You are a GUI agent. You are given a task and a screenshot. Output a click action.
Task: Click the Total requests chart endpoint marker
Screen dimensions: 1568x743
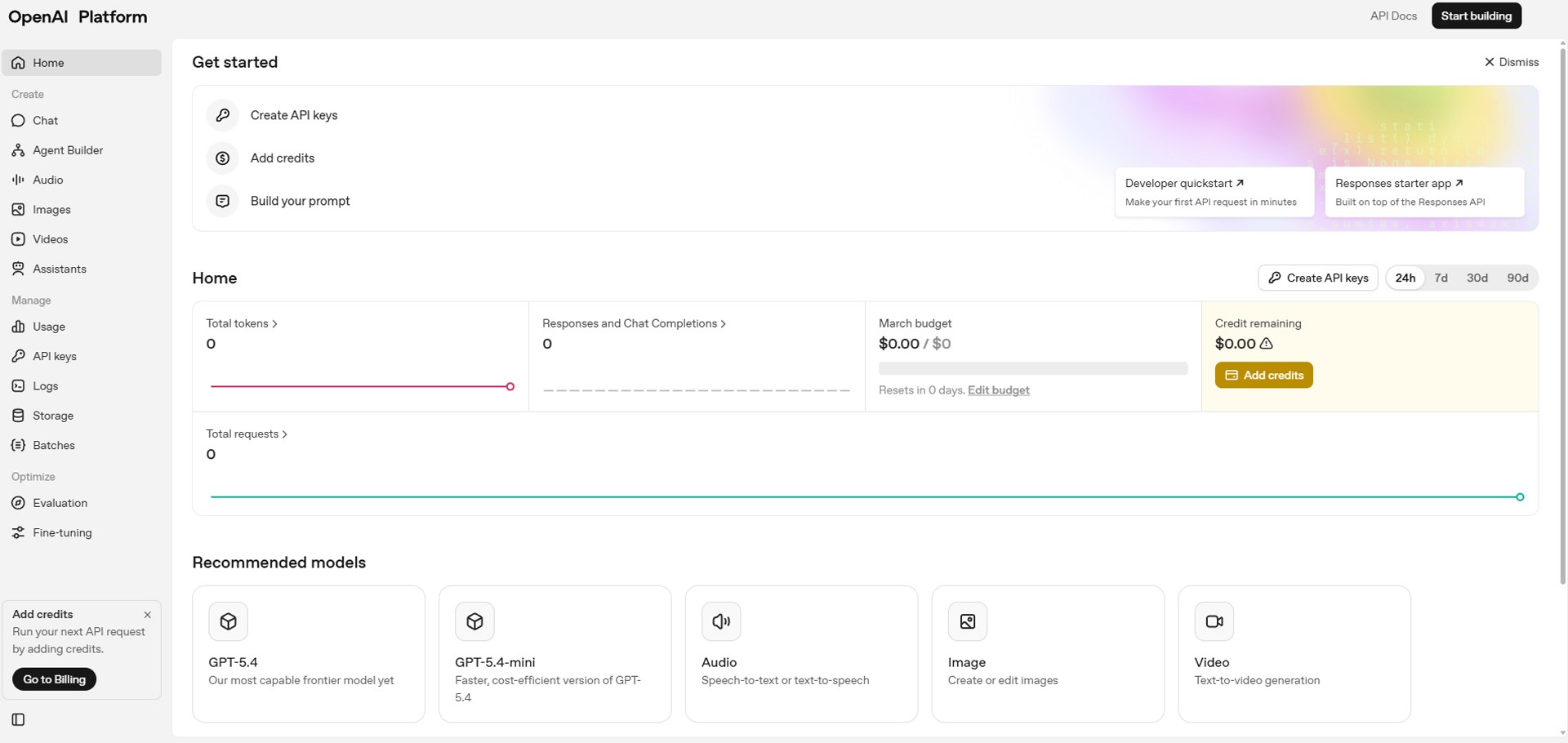[1520, 496]
